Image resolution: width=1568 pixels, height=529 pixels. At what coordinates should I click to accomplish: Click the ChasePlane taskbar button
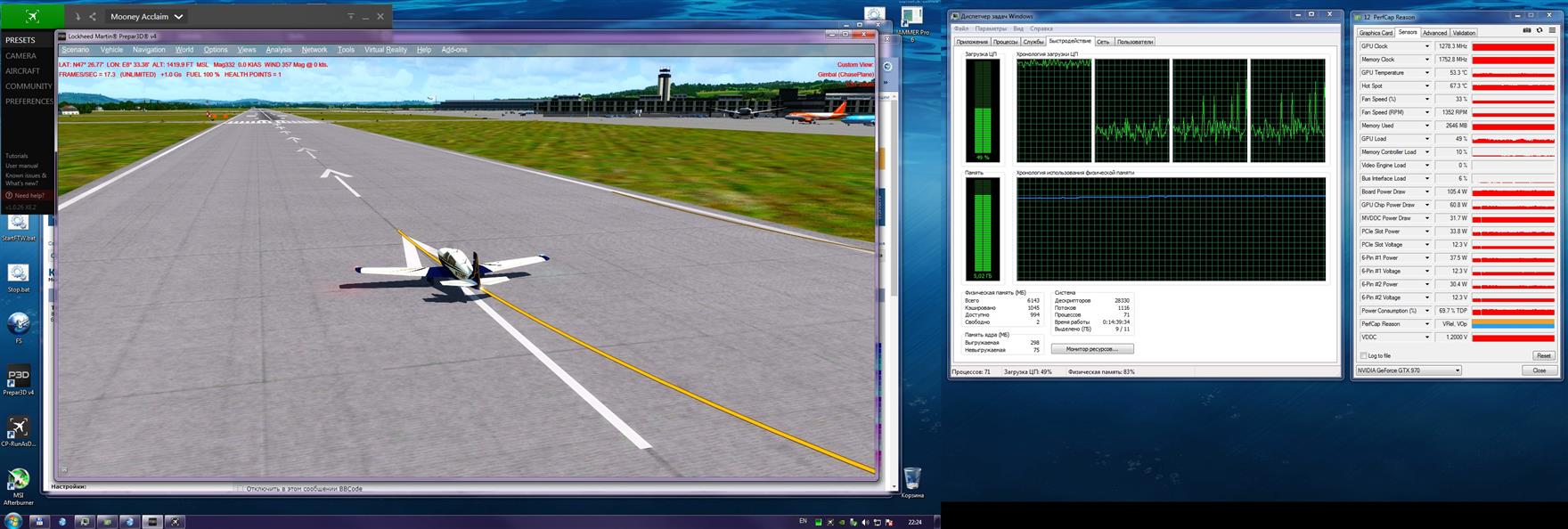pyautogui.click(x=176, y=522)
